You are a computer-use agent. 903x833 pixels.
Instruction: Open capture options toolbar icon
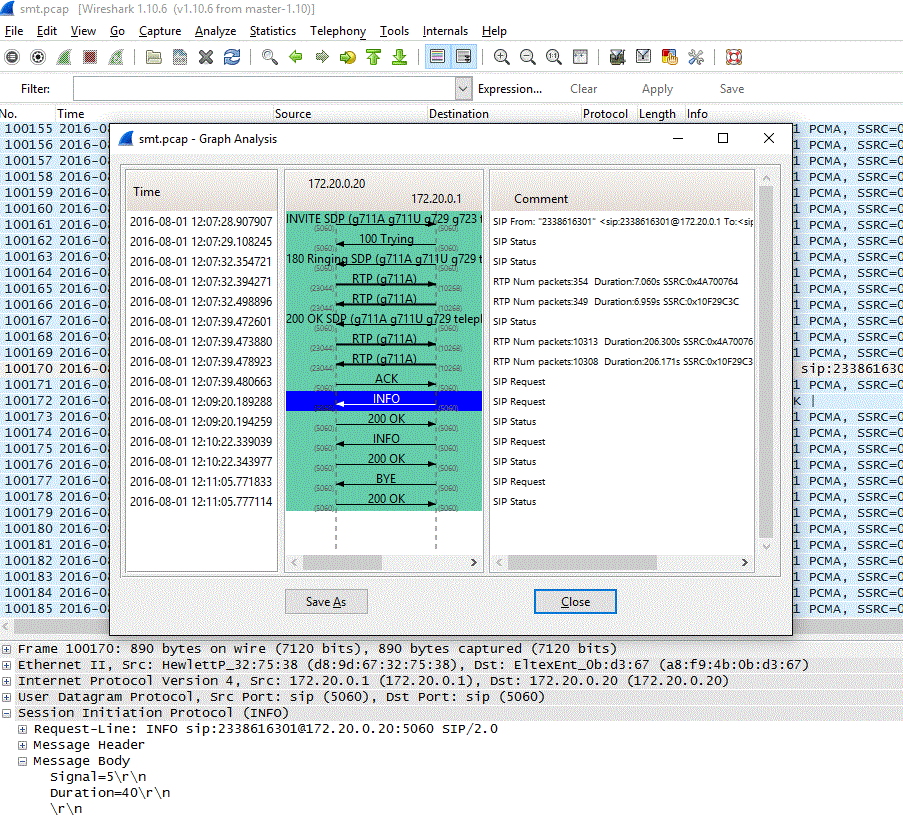click(x=38, y=57)
